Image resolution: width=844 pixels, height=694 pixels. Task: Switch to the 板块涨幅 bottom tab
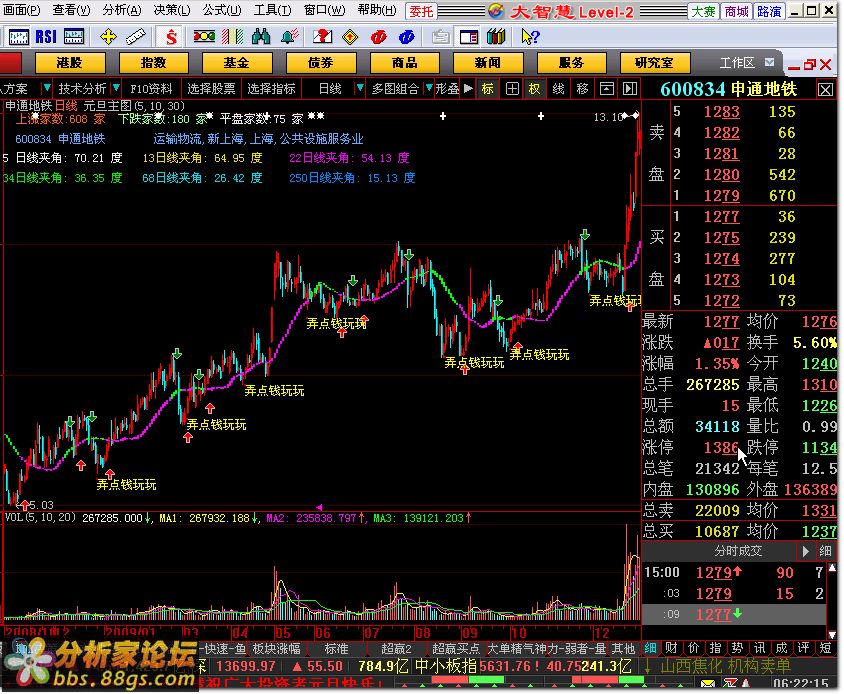[277, 648]
